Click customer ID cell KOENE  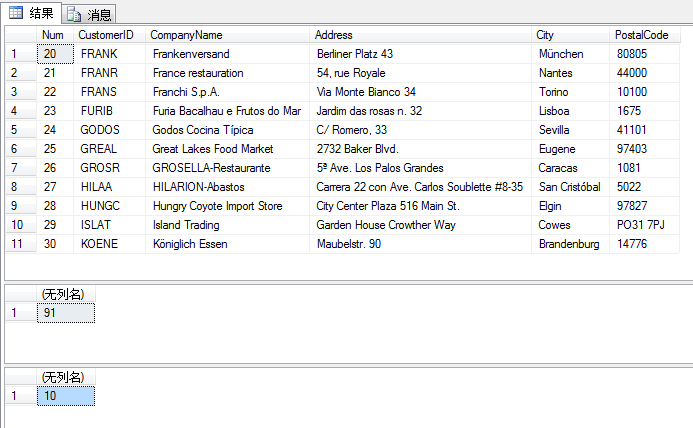pos(109,244)
